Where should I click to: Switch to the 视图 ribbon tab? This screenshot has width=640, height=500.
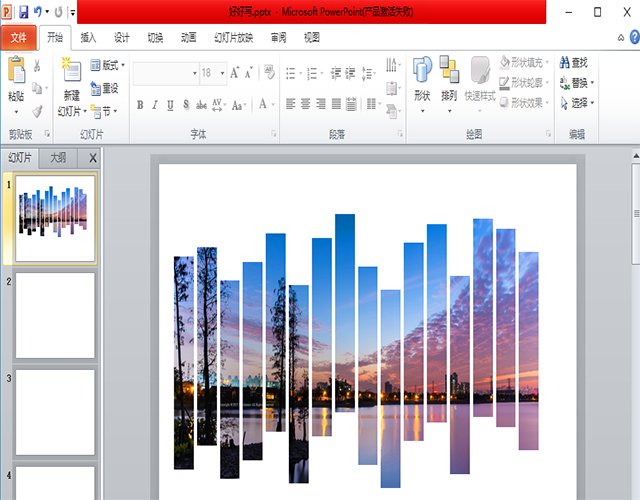point(312,38)
